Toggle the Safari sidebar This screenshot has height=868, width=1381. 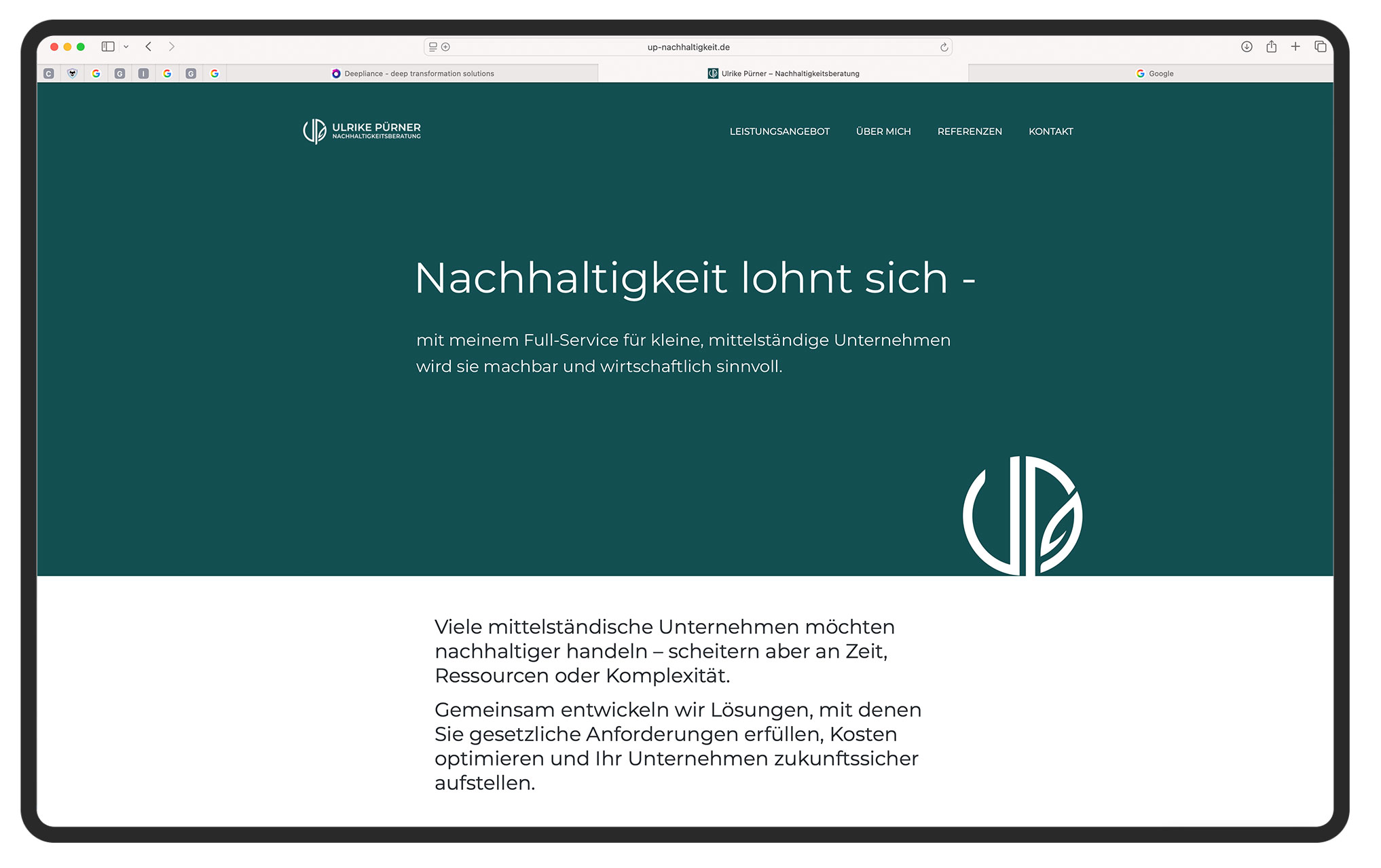(x=107, y=47)
